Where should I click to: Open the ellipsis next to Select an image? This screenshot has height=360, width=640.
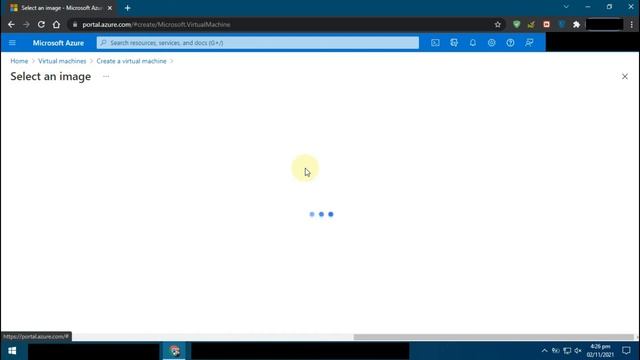click(106, 76)
